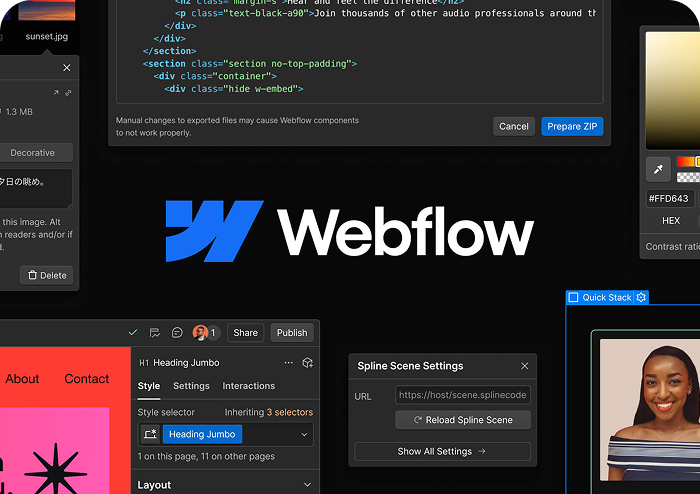Viewport: 700px width, 494px height.
Task: Click the HEX color mode label
Action: coord(671,221)
